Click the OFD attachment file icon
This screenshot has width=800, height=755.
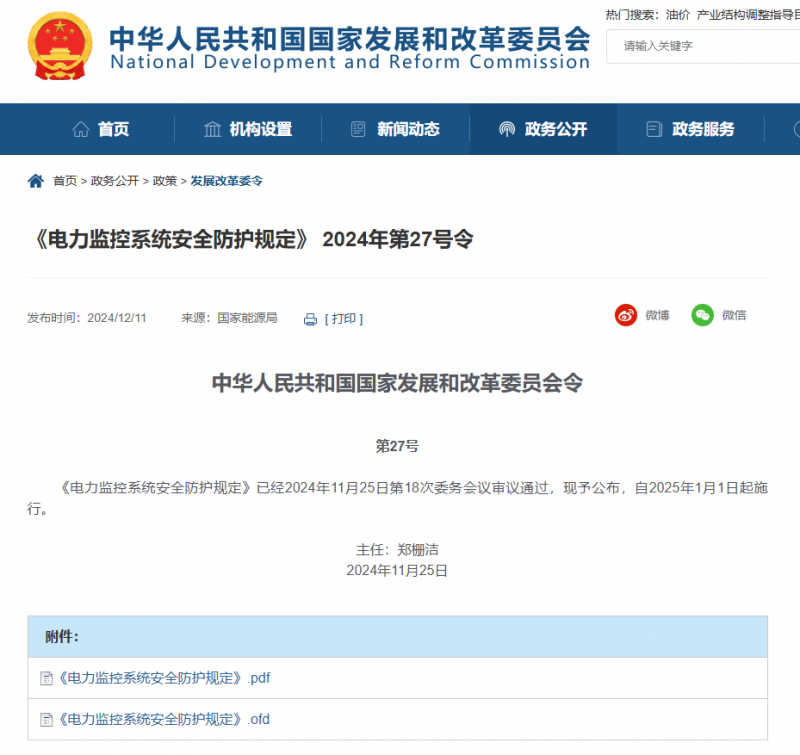tap(46, 719)
